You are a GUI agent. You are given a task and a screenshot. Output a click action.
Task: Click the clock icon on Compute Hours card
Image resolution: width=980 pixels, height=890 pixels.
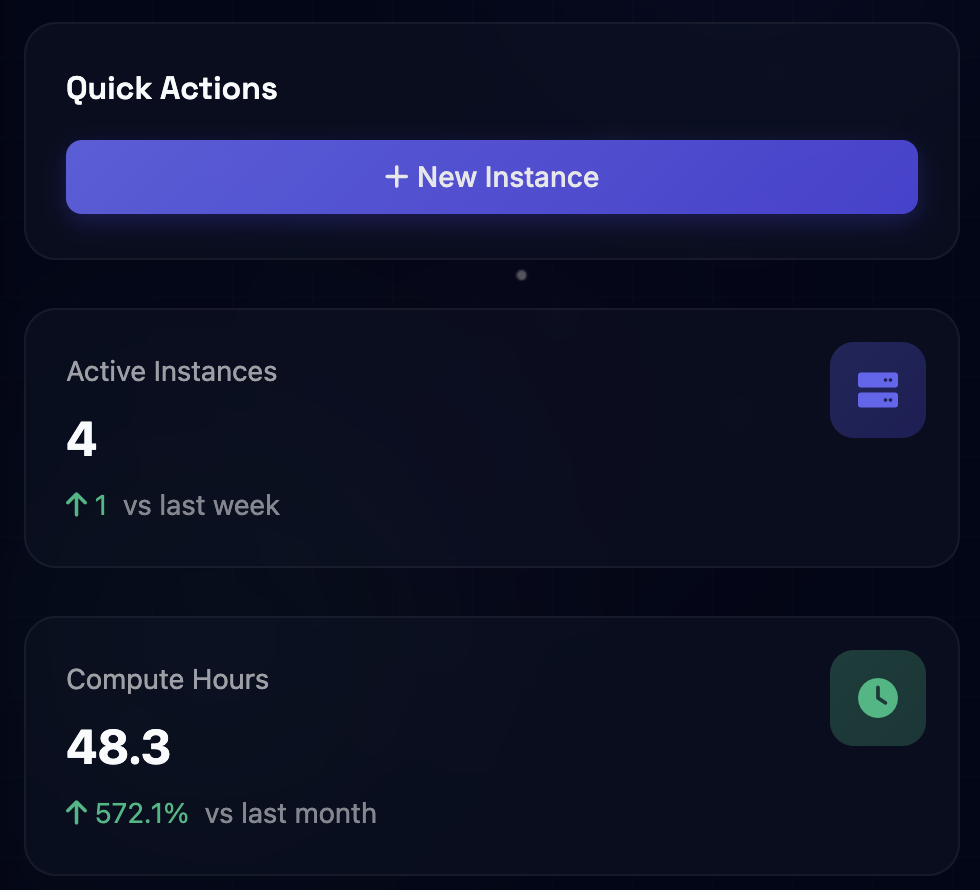pyautogui.click(x=877, y=698)
